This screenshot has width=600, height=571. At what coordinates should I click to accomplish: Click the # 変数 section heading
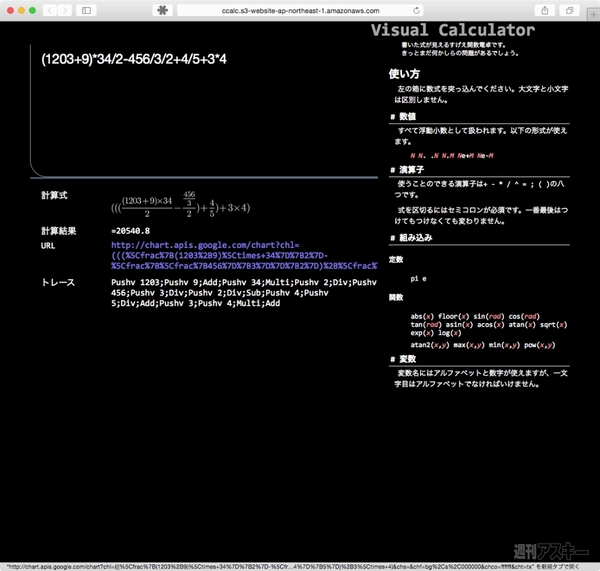pyautogui.click(x=403, y=359)
